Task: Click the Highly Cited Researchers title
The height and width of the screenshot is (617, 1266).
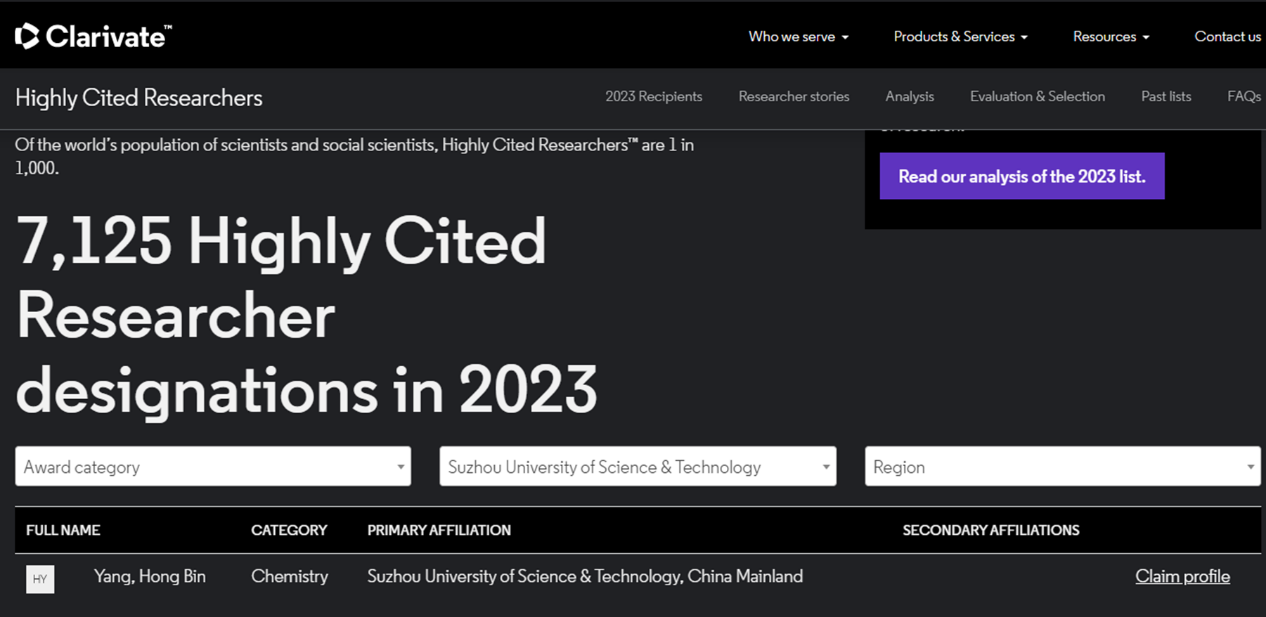Action: coord(139,98)
